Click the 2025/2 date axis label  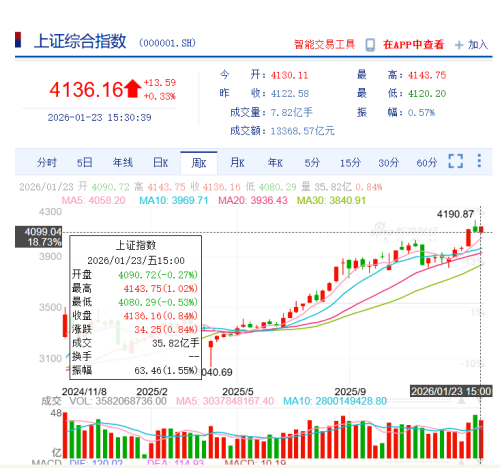click(152, 391)
